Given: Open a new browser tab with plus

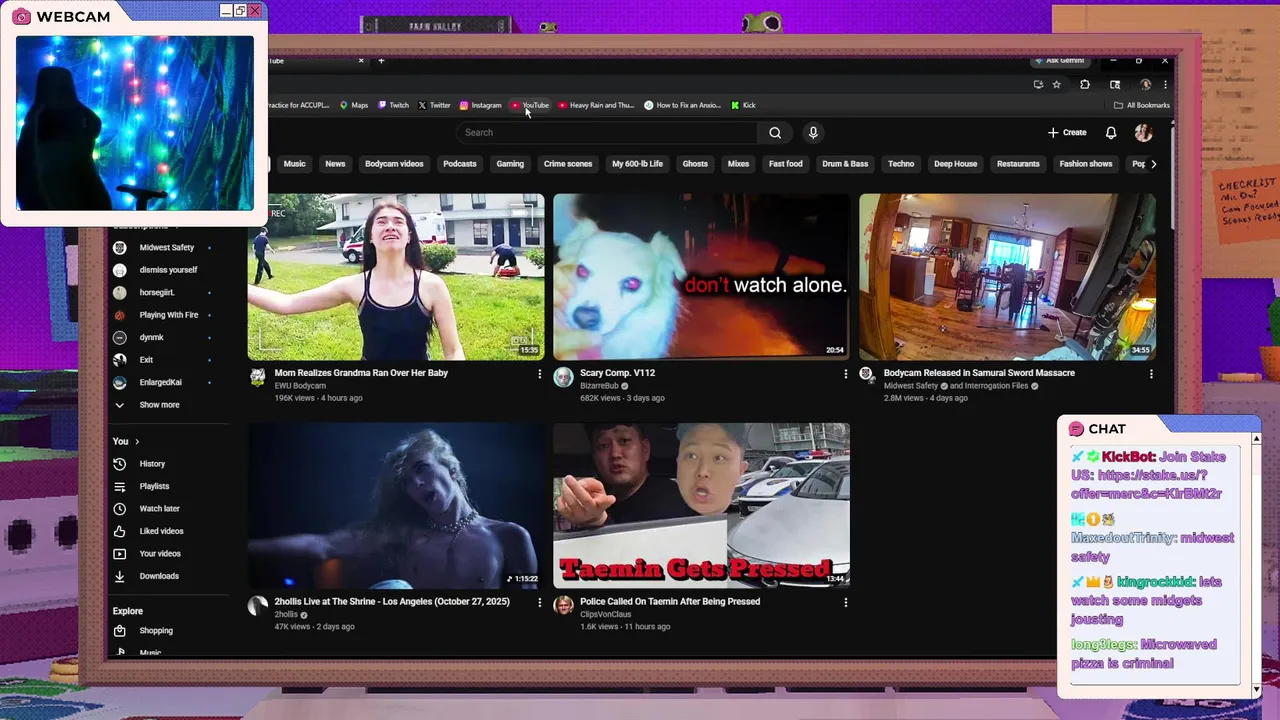Looking at the screenshot, I should (x=381, y=61).
